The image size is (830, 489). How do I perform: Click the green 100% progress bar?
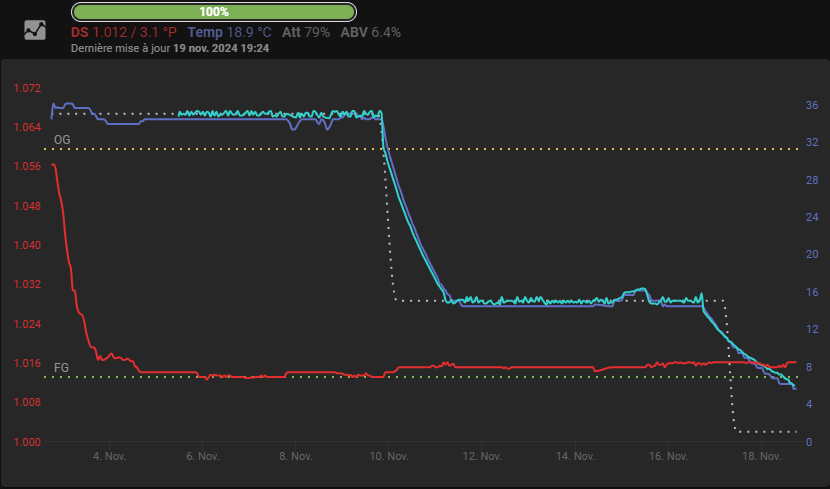214,12
